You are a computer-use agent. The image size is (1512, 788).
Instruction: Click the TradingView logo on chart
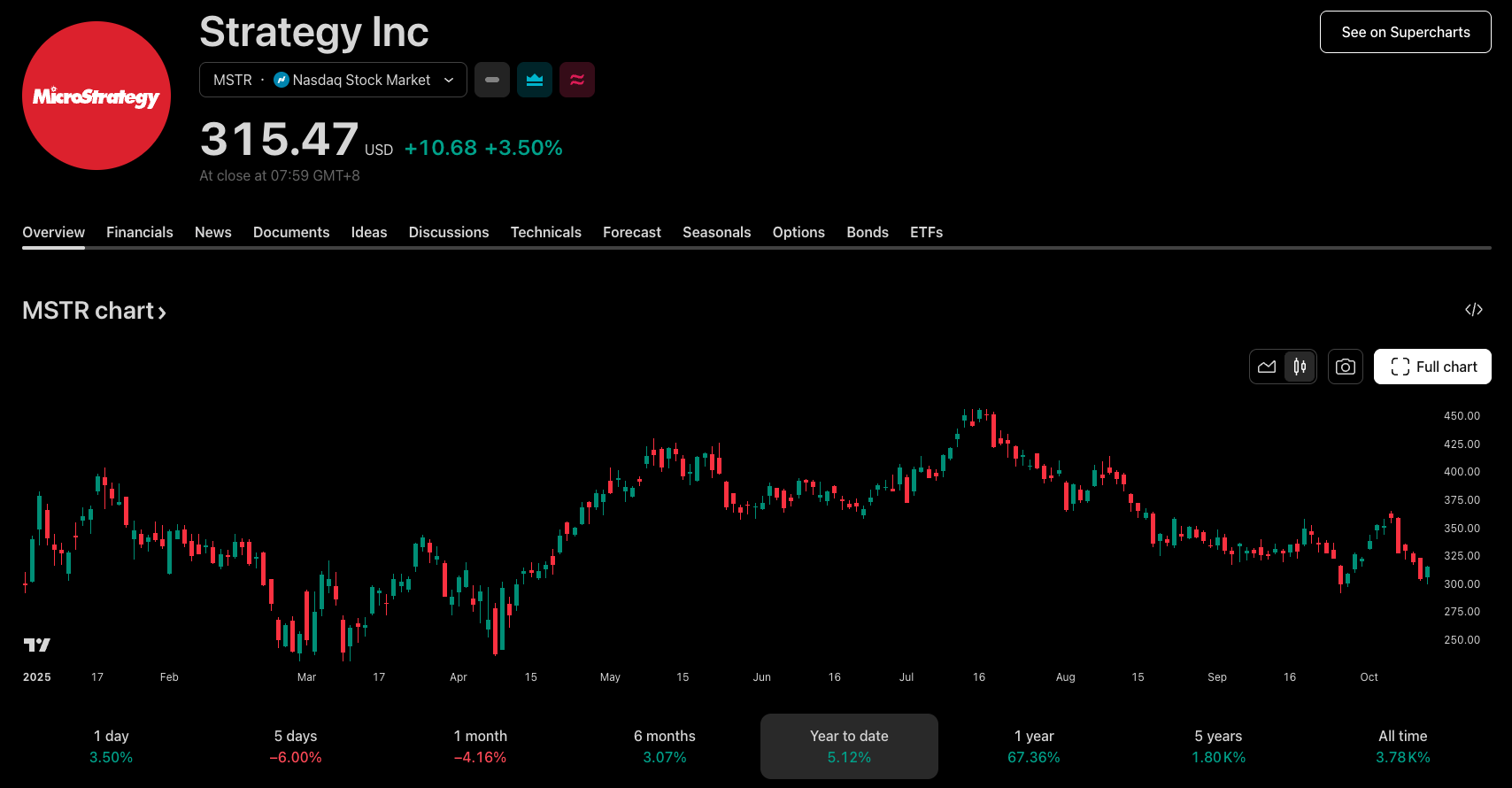pos(37,645)
